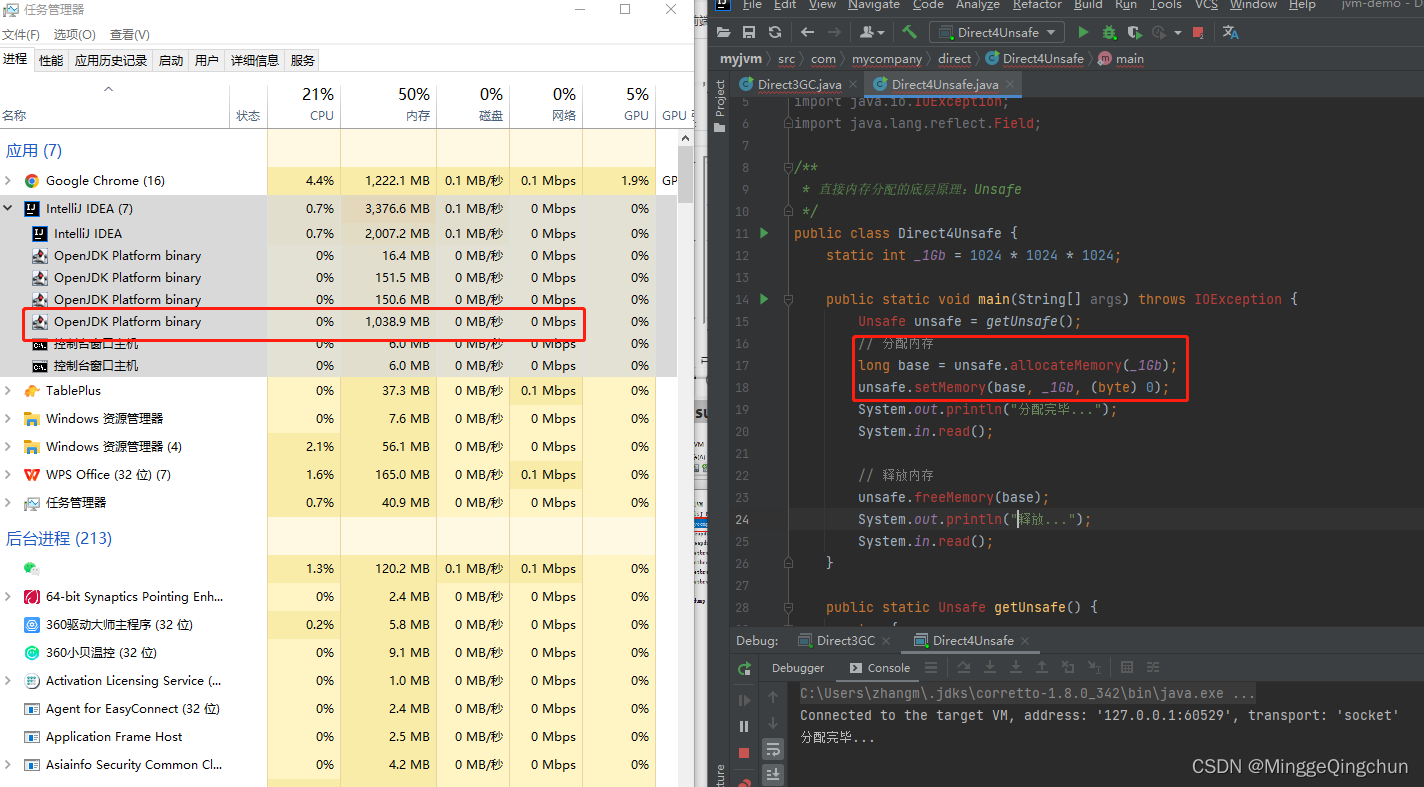The image size is (1424, 787).
Task: Expand the Google Chrome (16) process group
Action: pos(9,181)
